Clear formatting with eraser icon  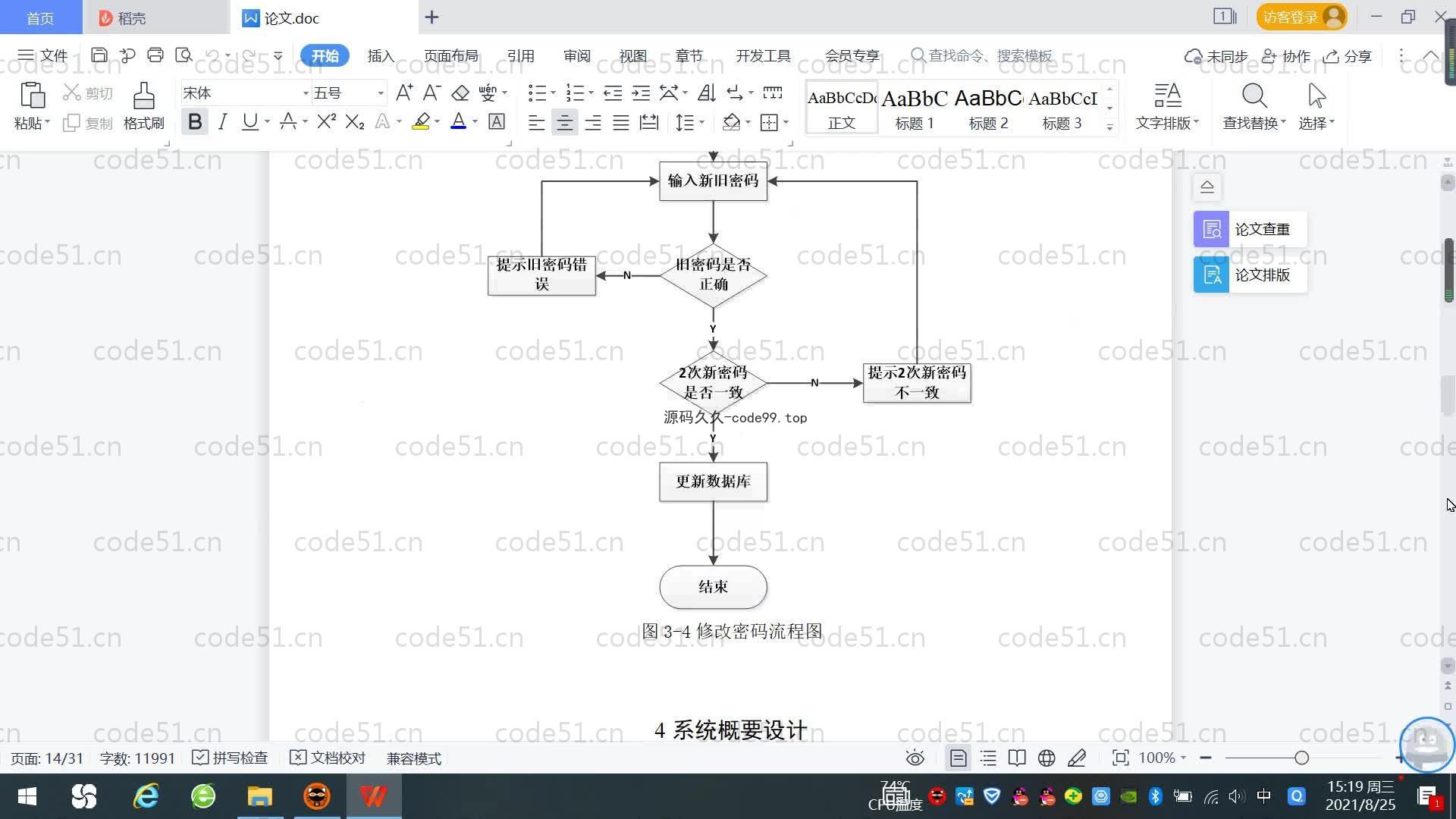pos(460,93)
